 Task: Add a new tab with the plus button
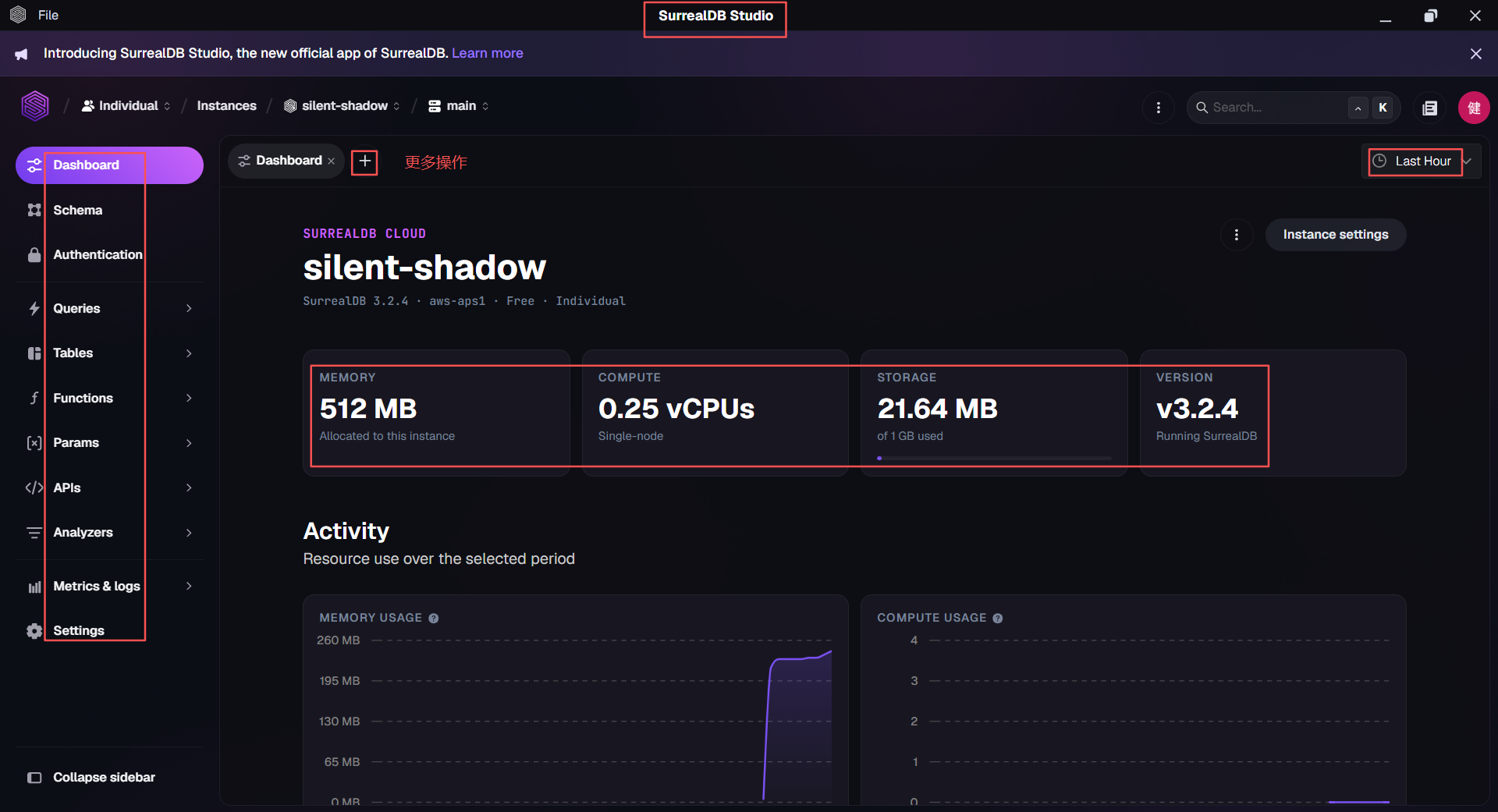coord(364,161)
